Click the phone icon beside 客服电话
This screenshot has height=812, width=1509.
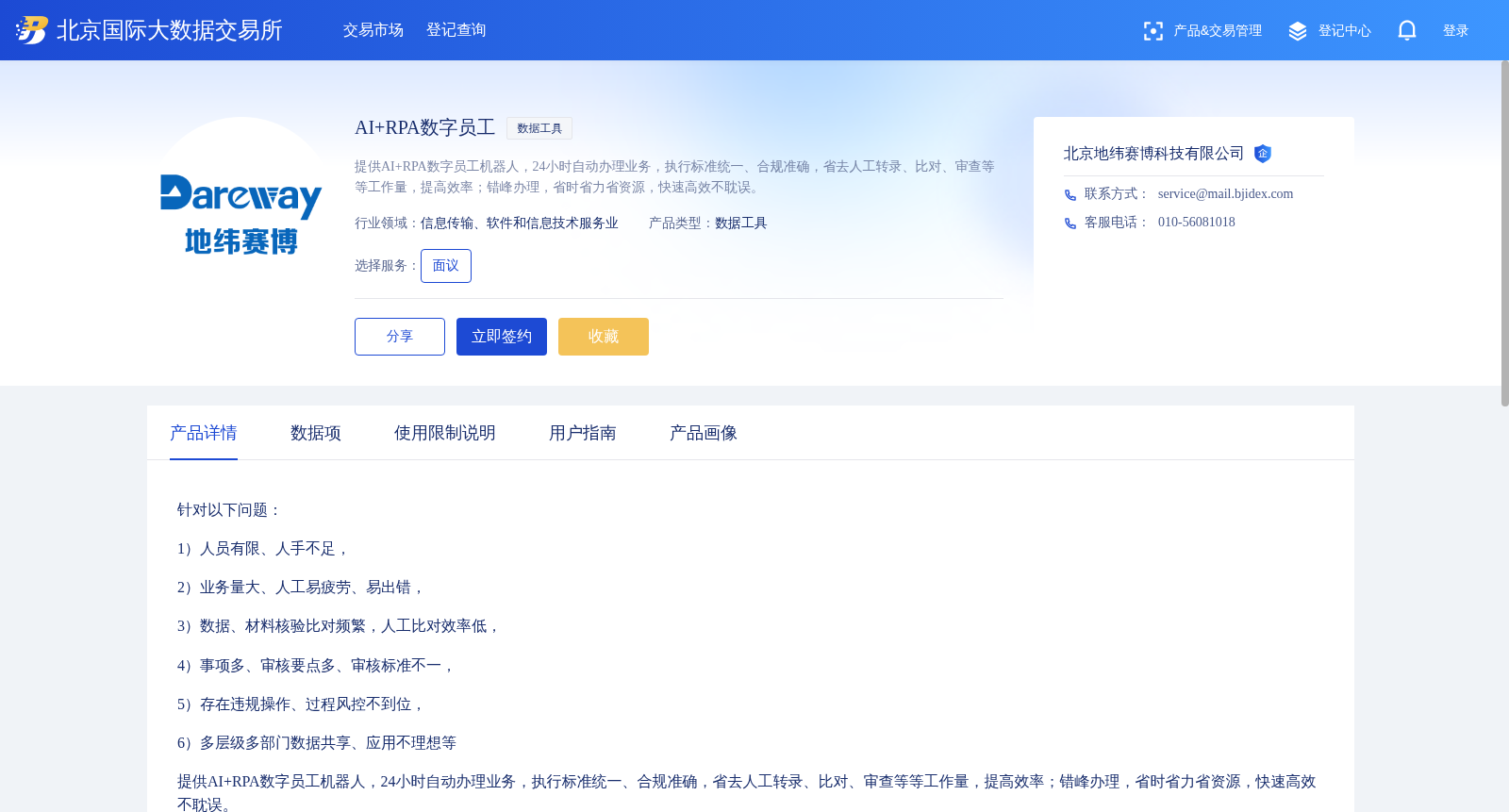[x=1070, y=224]
